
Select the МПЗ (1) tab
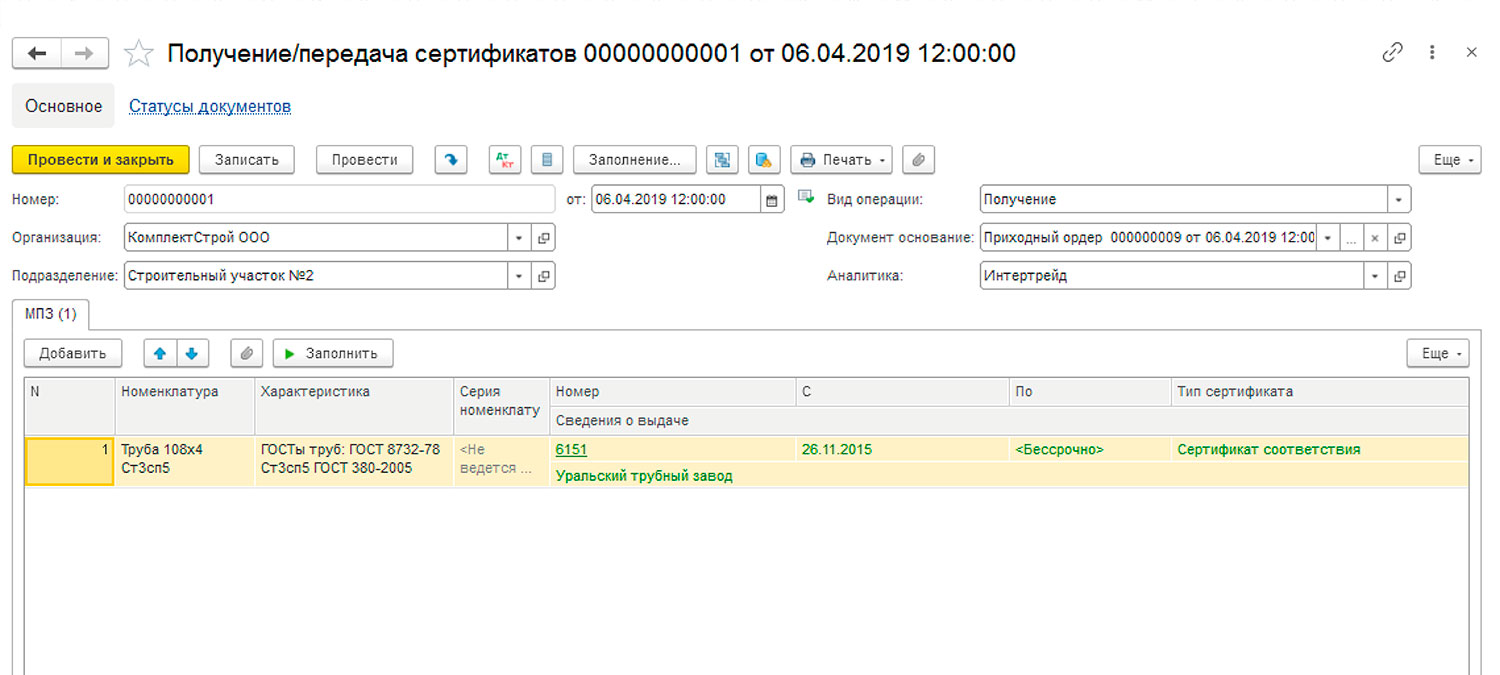[x=51, y=314]
